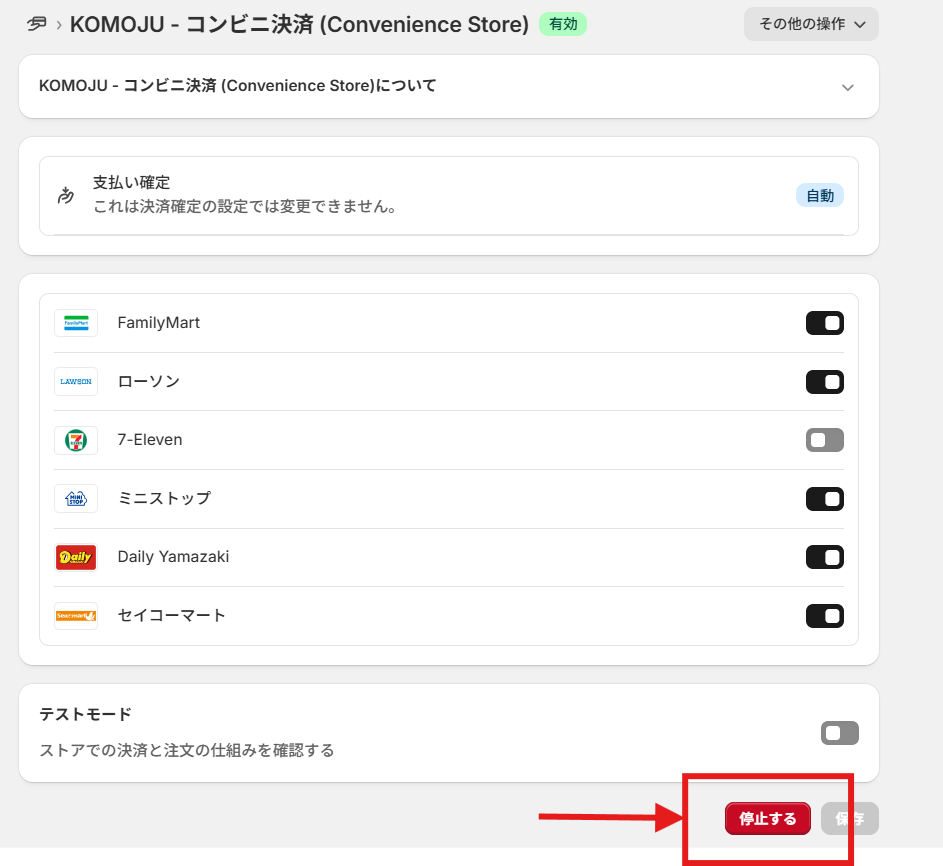Click the Lawson logo icon
The width and height of the screenshot is (943, 866).
76,382
